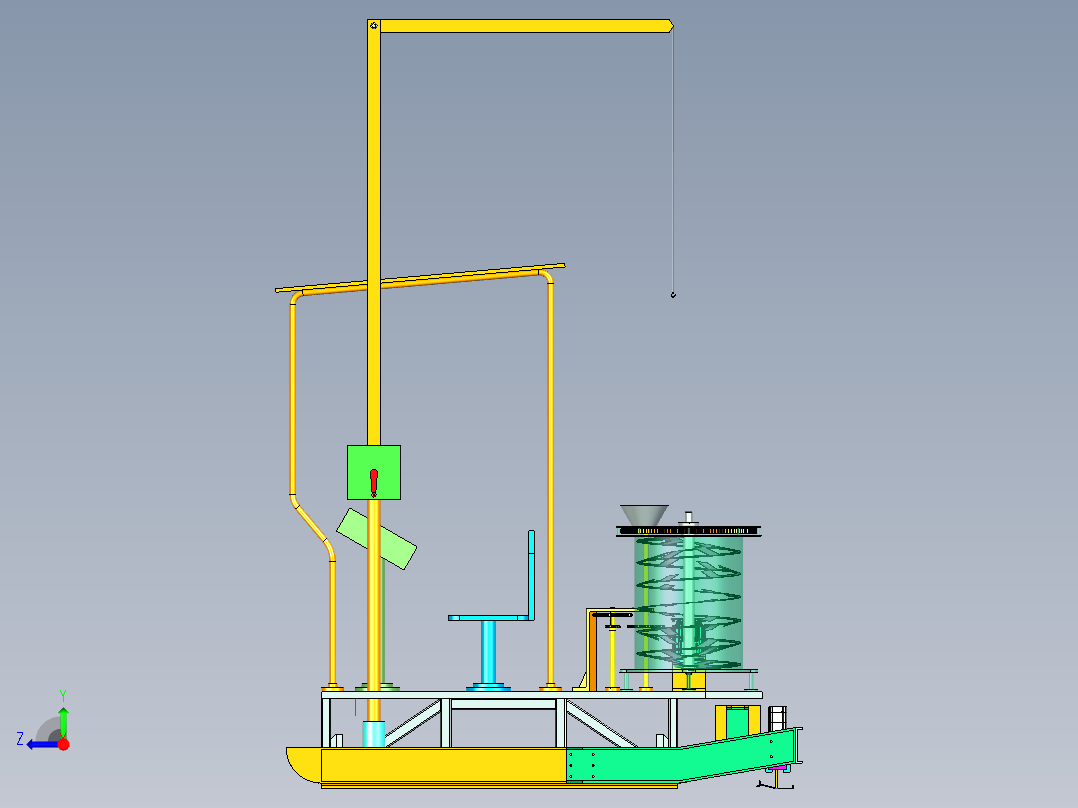
Task: Select the tilted light green panel
Action: tap(376, 539)
